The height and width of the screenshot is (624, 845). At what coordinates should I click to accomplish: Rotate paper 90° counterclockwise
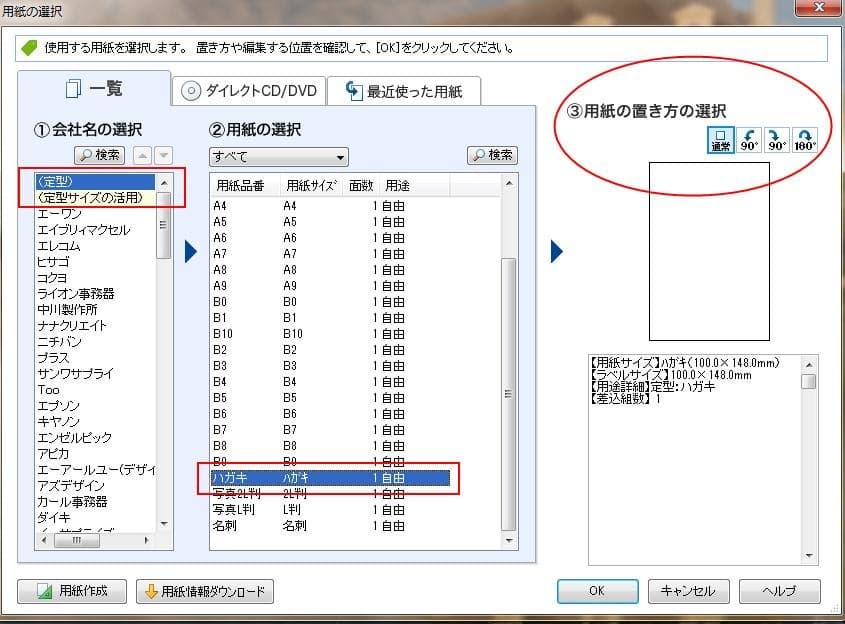pos(748,140)
